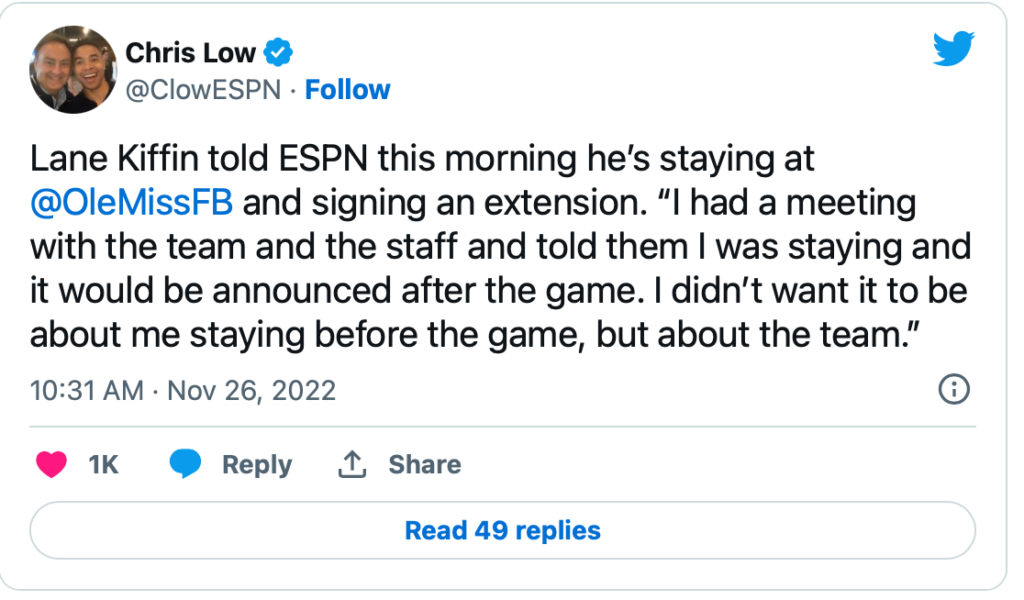
Task: Open the @OleMissFB mention link
Action: pos(132,202)
